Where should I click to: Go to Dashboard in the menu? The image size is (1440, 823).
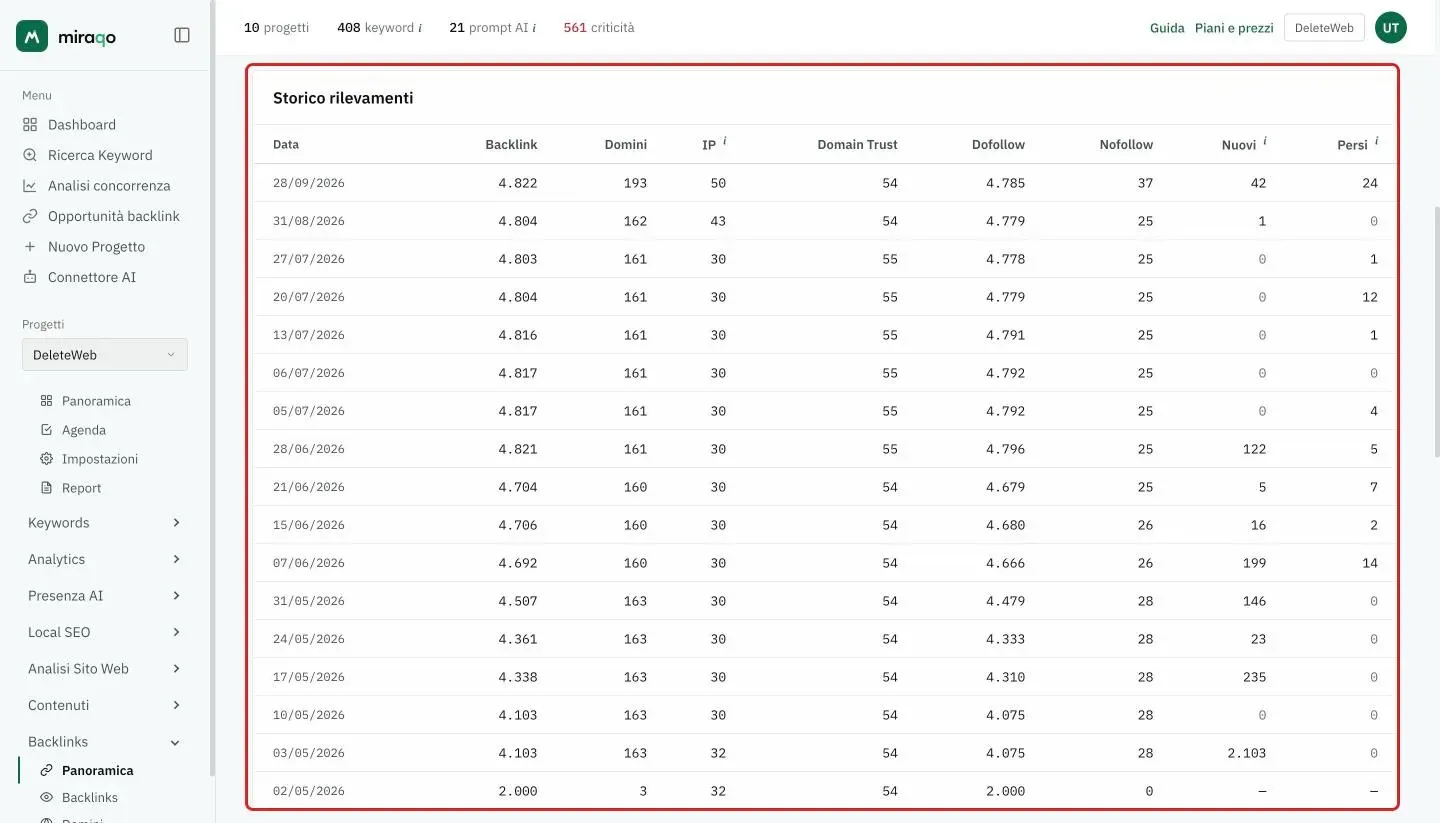[82, 125]
